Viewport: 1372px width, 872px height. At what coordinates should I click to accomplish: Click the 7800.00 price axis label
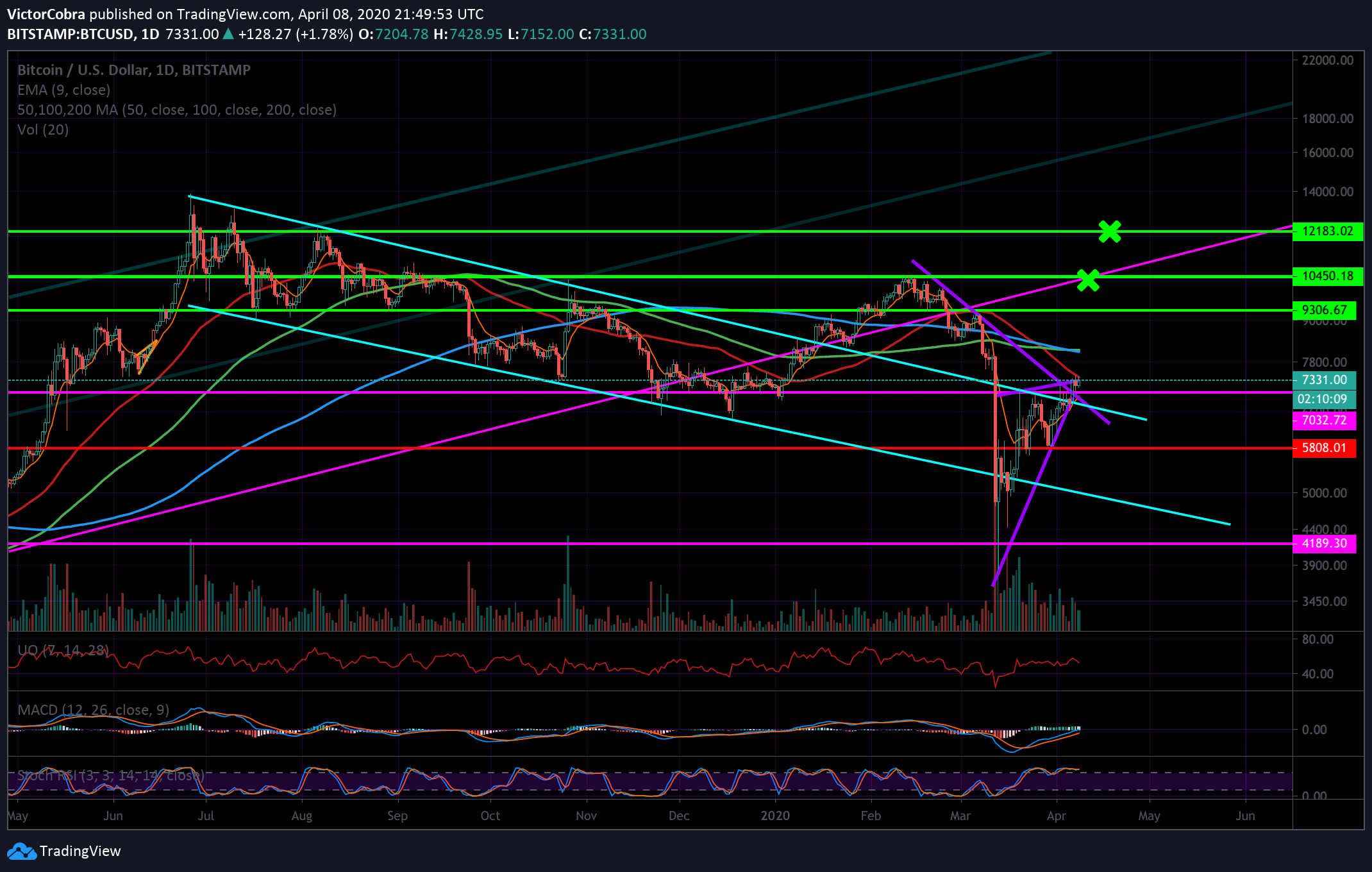tap(1325, 362)
